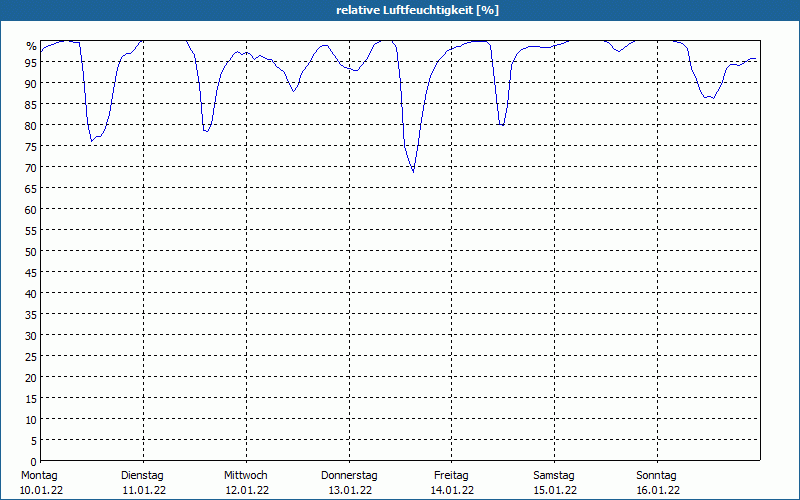The image size is (800, 500).
Task: Click the y-axis value '30'
Action: coord(31,335)
